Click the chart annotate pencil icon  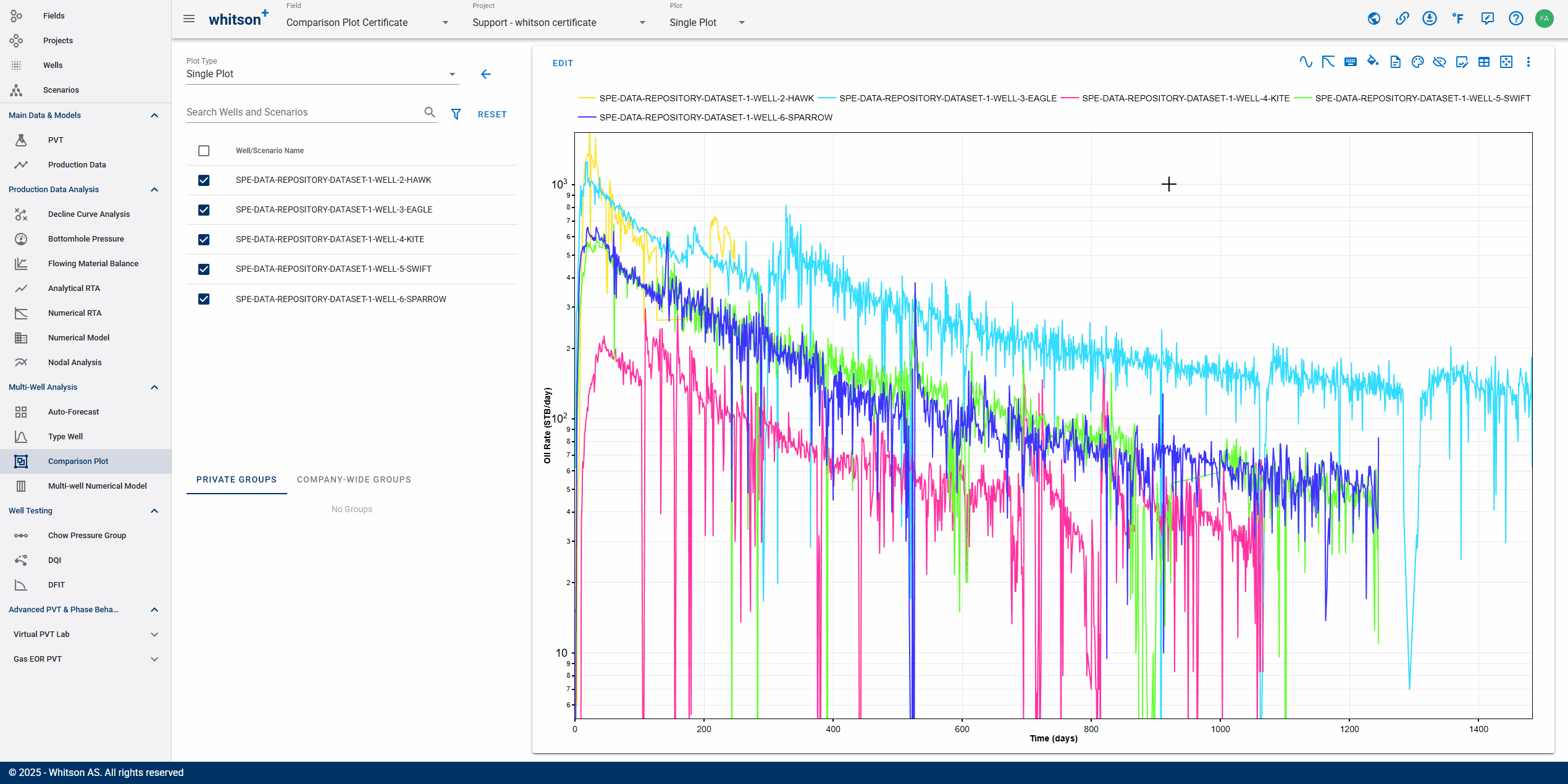point(1462,62)
